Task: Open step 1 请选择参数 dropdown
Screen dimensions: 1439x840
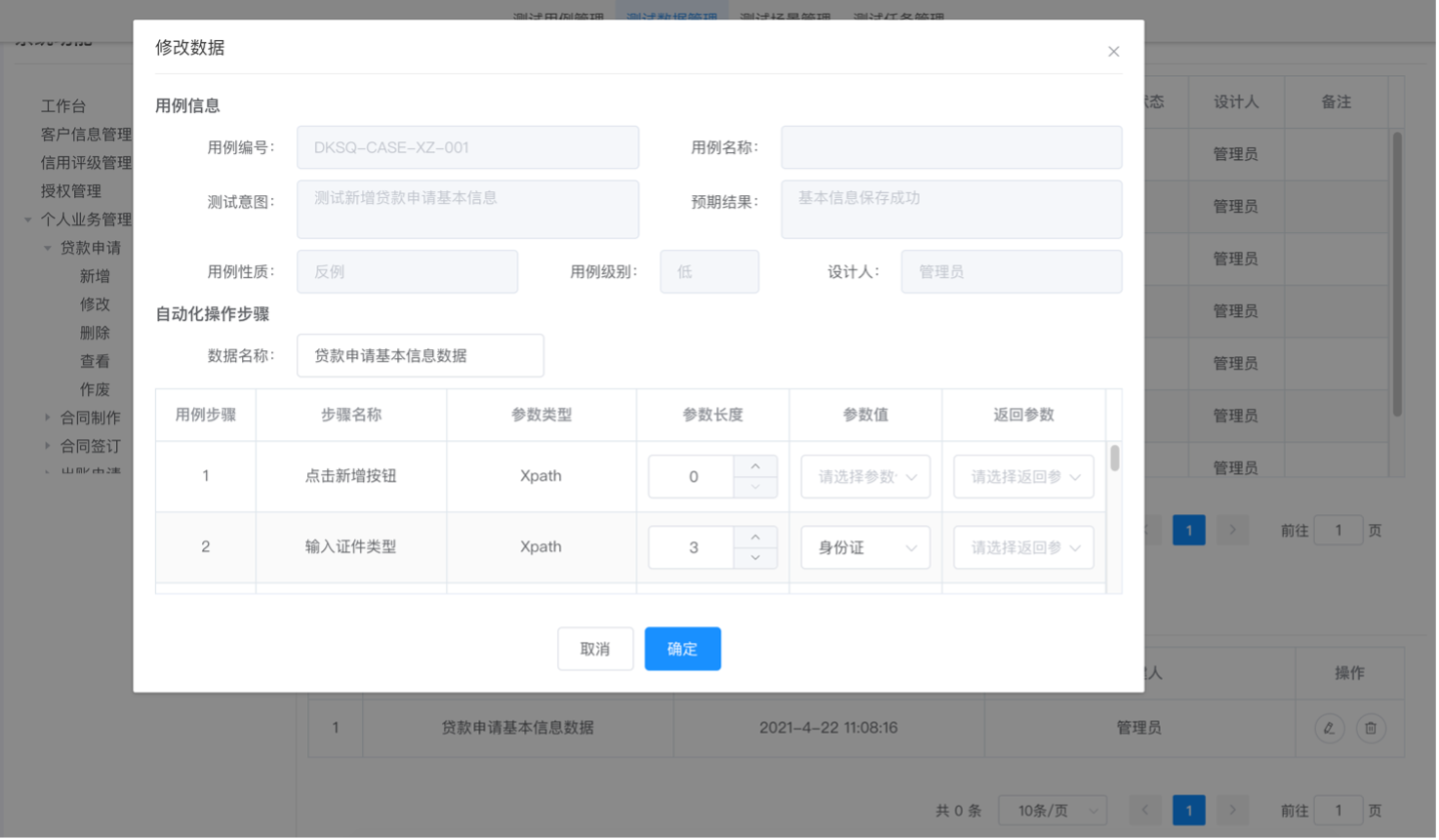Action: pos(864,477)
